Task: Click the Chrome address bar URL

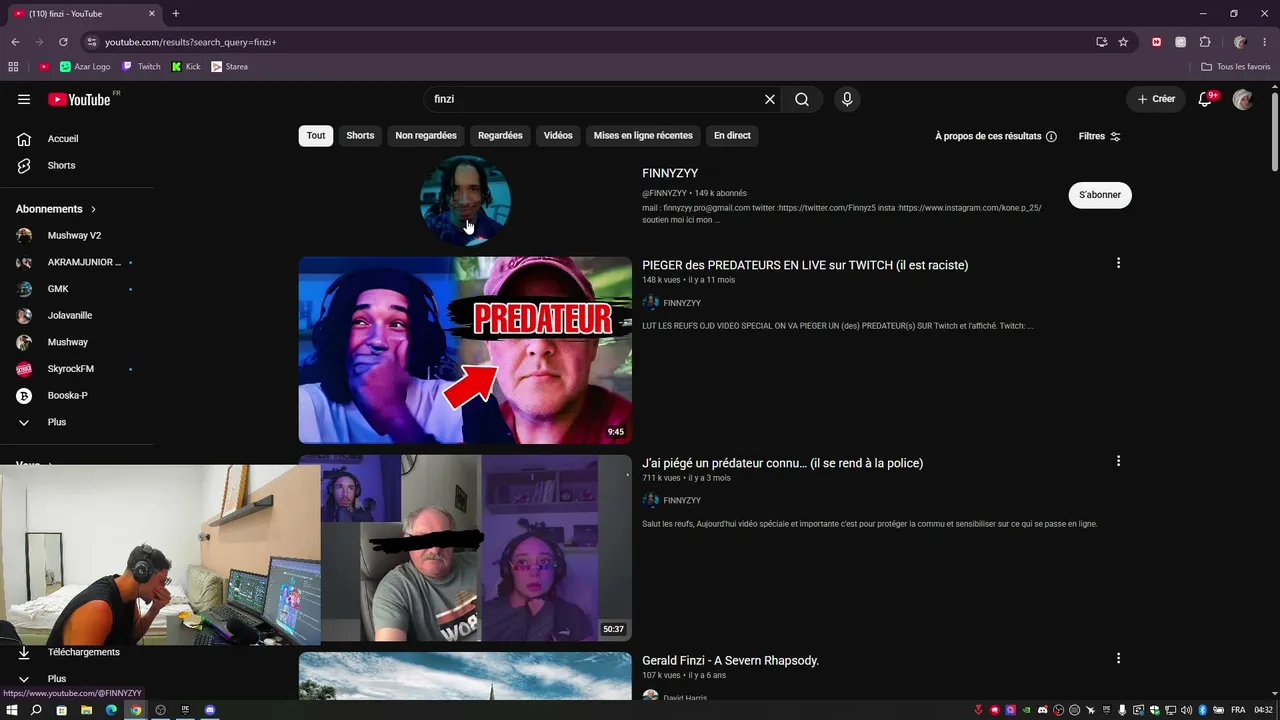Action: pos(190,42)
